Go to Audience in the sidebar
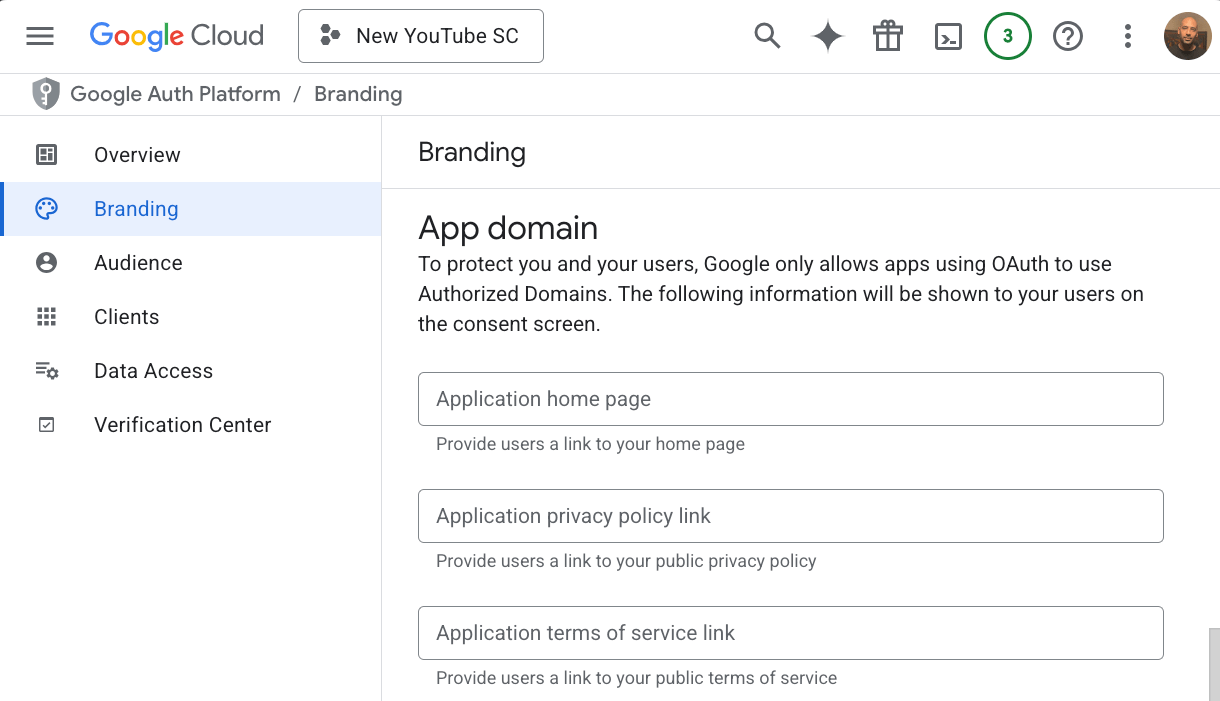1220x701 pixels. coord(138,263)
